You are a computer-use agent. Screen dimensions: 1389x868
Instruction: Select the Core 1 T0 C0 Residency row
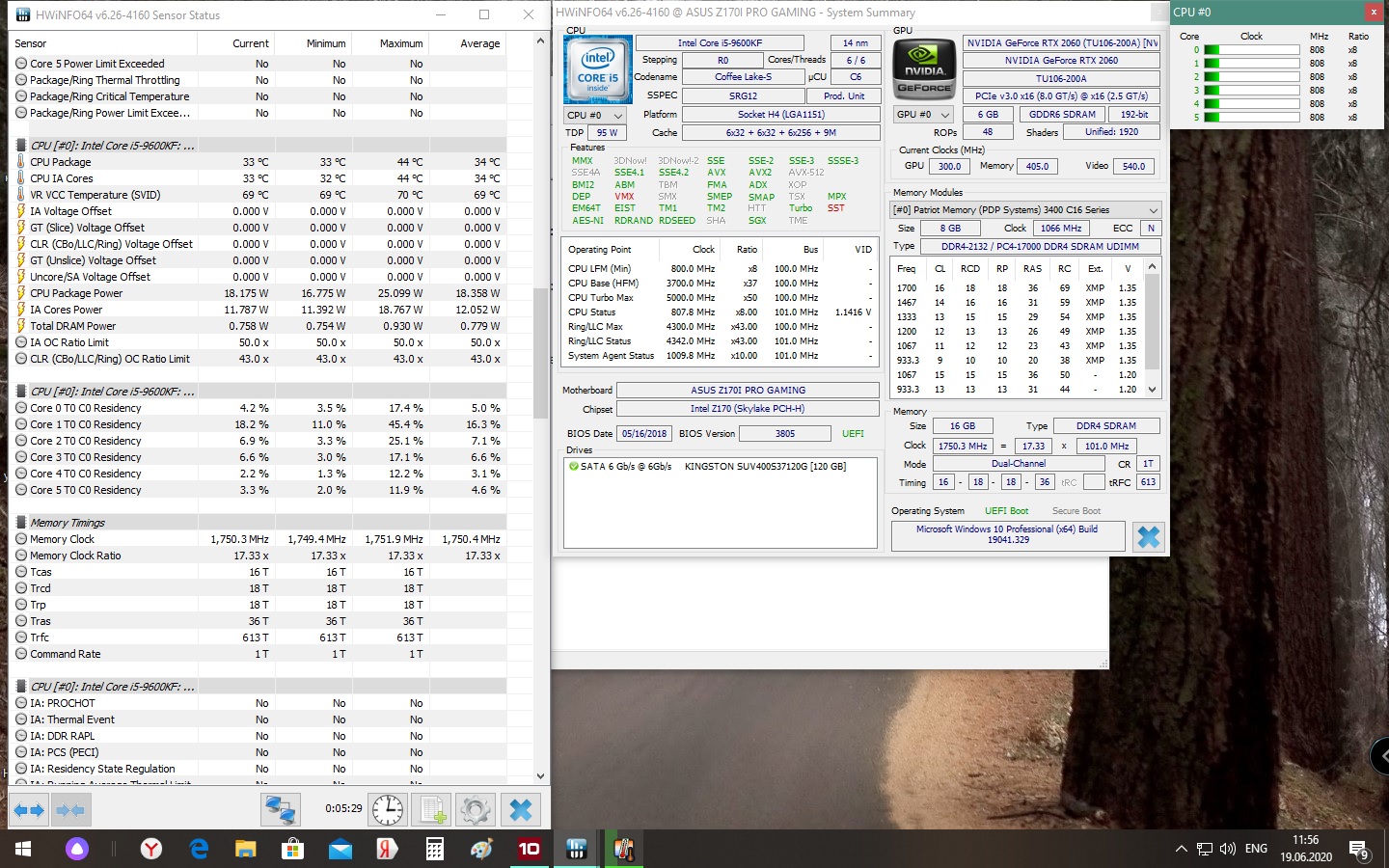click(x=258, y=424)
